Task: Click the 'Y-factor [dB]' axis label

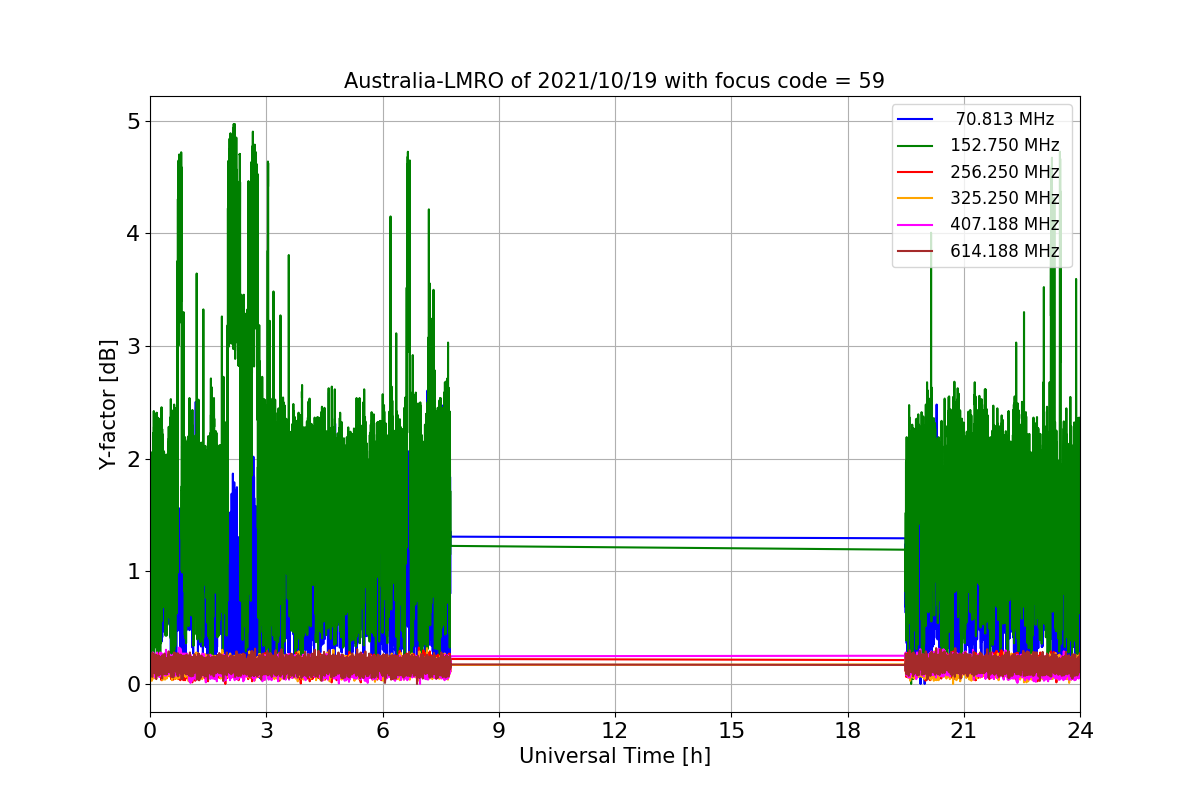Action: click(108, 405)
